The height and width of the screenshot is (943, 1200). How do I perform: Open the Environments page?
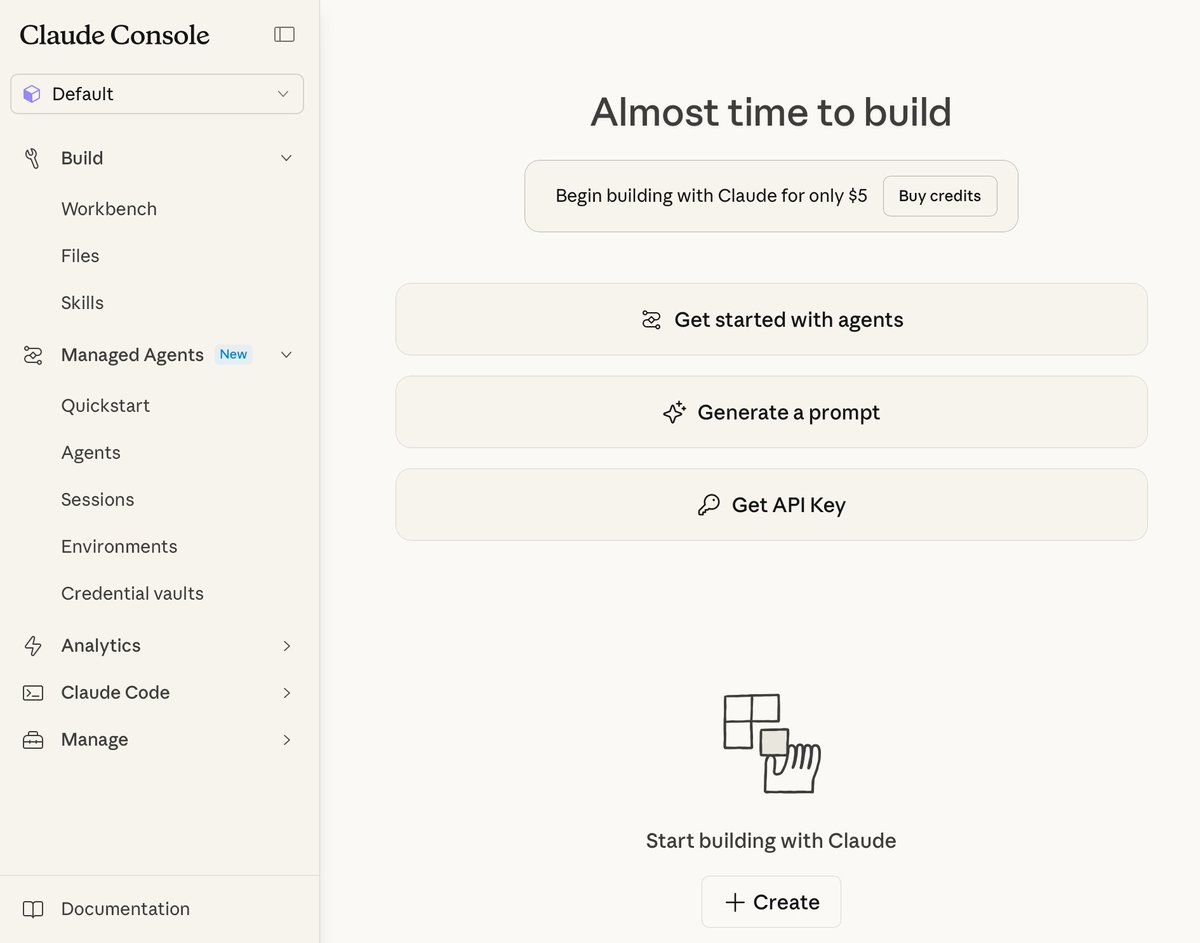pyautogui.click(x=119, y=547)
